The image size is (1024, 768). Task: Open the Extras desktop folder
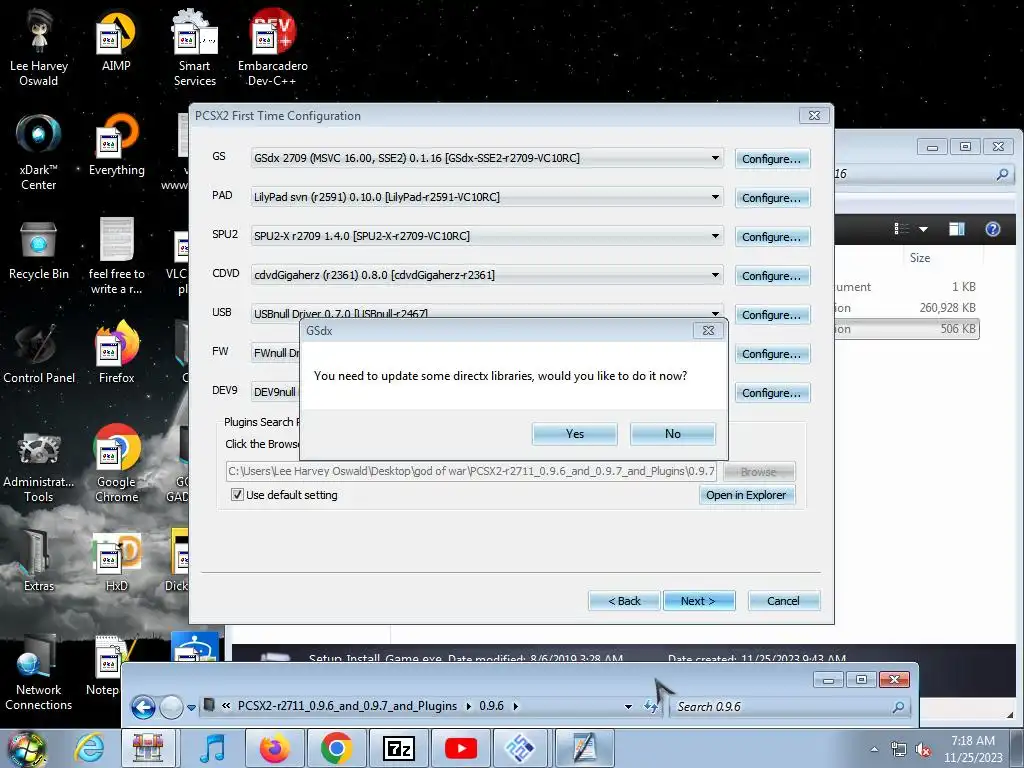39,562
